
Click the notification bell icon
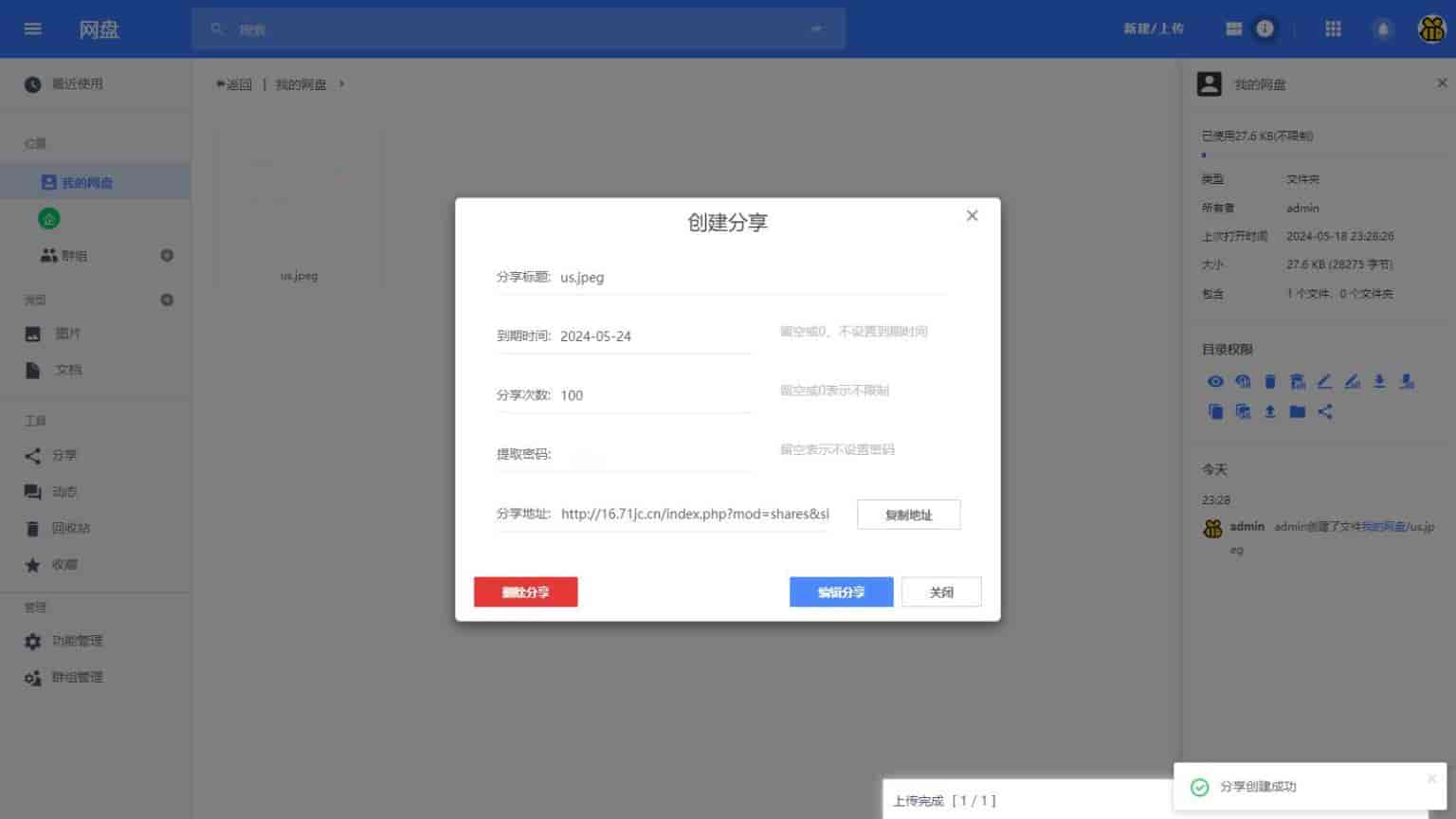1383,29
